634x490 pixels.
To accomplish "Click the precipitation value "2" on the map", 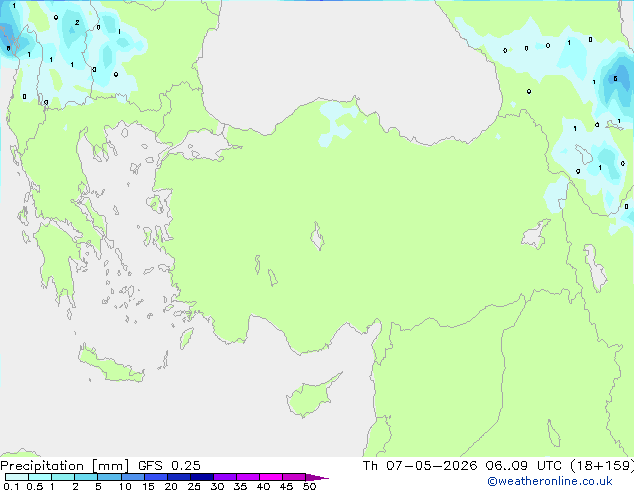I will click(77, 23).
